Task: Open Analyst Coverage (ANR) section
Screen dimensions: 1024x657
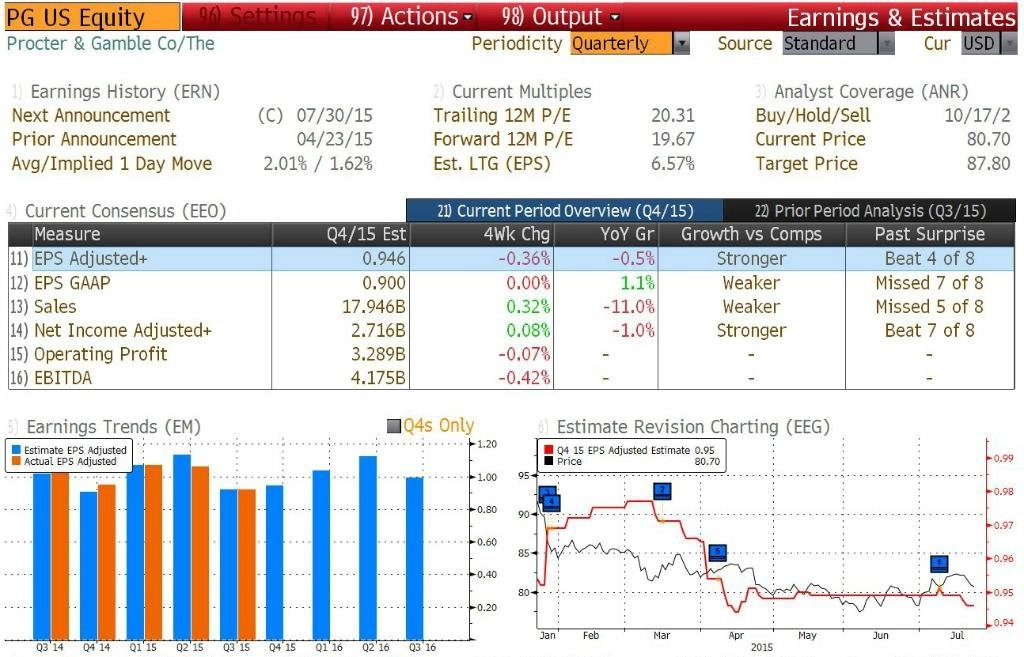Action: coord(862,91)
